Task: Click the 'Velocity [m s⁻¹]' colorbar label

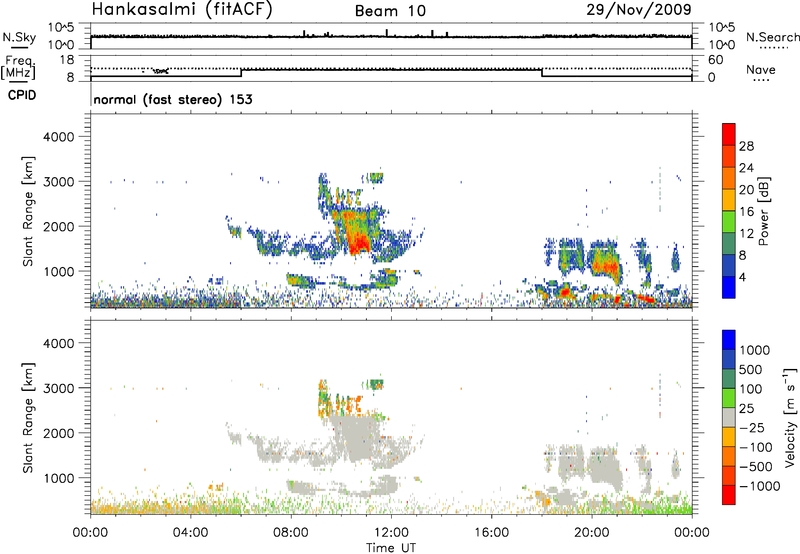Action: [x=790, y=417]
